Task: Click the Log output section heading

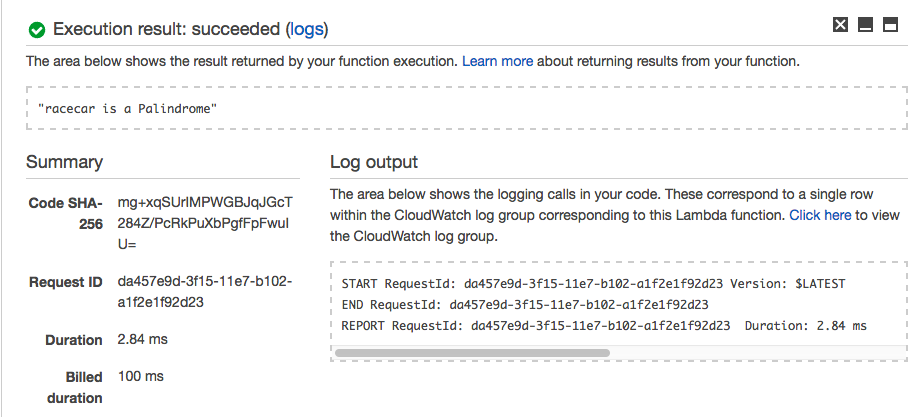Action: 374,162
